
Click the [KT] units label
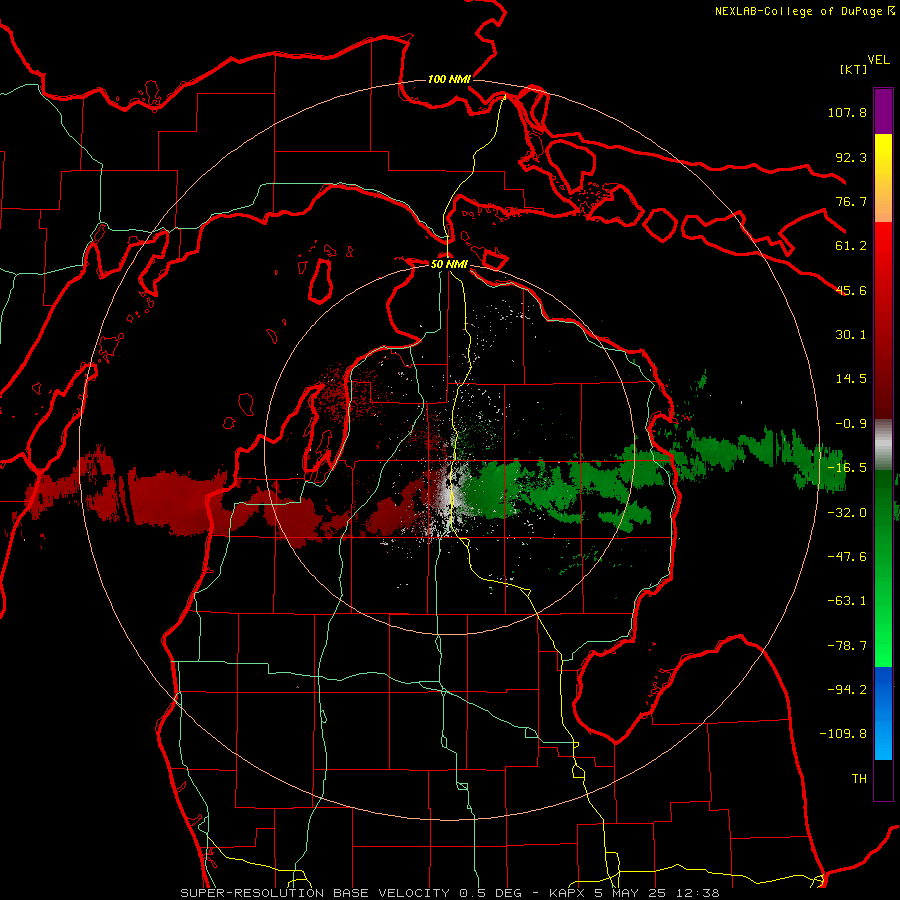click(853, 69)
